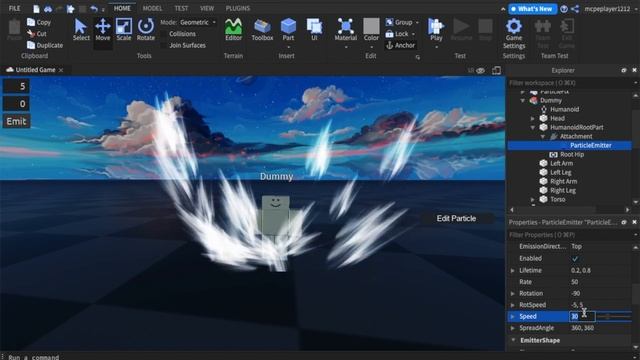Click the help question mark icon
640x360 pixels.
pyautogui.click(x=564, y=9)
